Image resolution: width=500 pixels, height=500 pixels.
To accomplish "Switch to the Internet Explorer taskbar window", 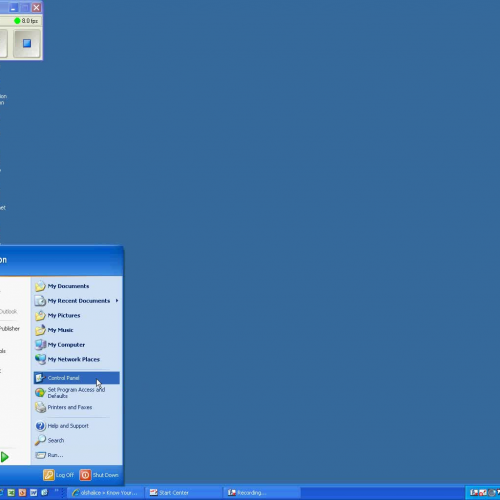I will point(106,493).
